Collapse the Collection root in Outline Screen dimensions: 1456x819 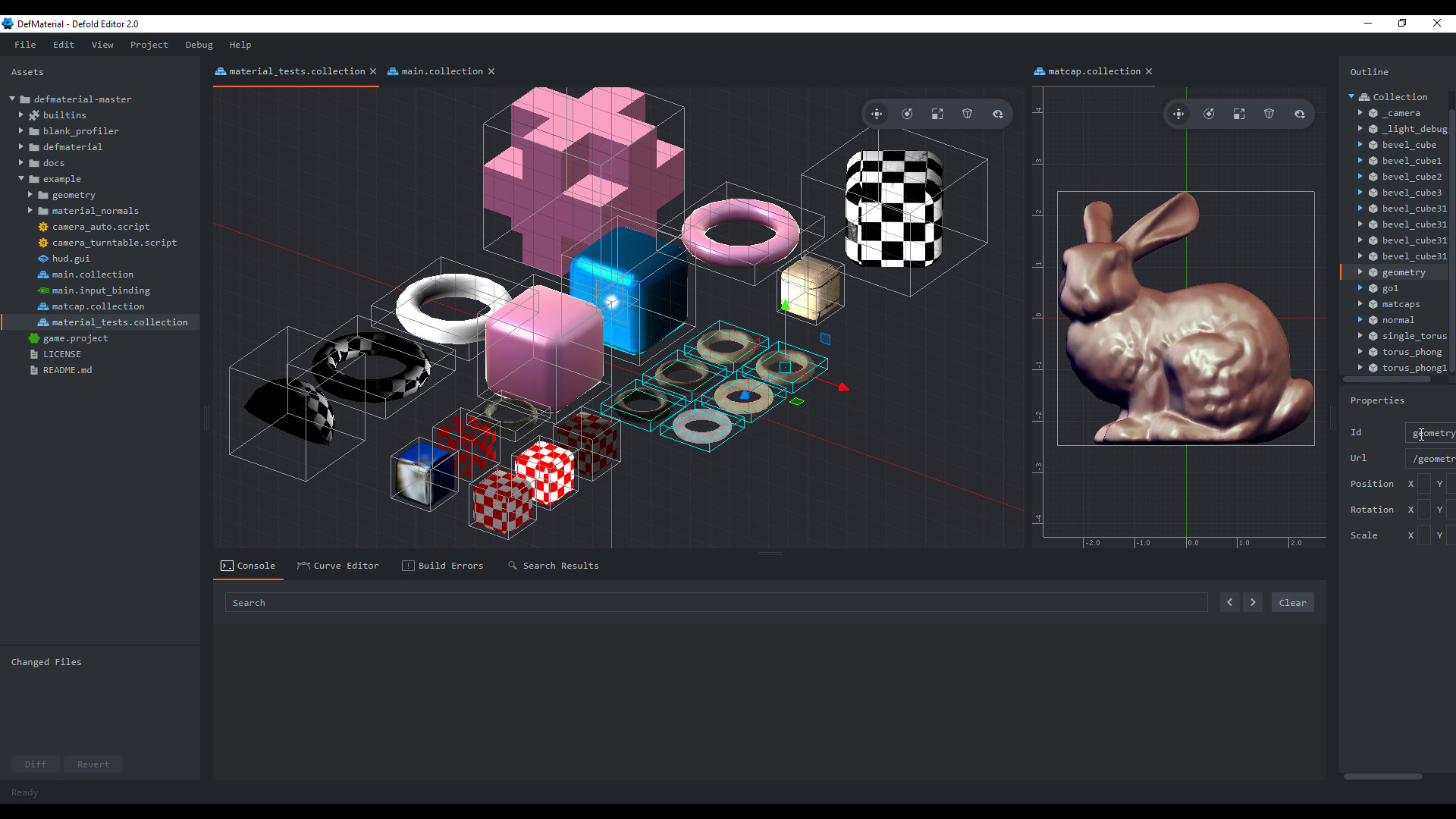point(1351,96)
